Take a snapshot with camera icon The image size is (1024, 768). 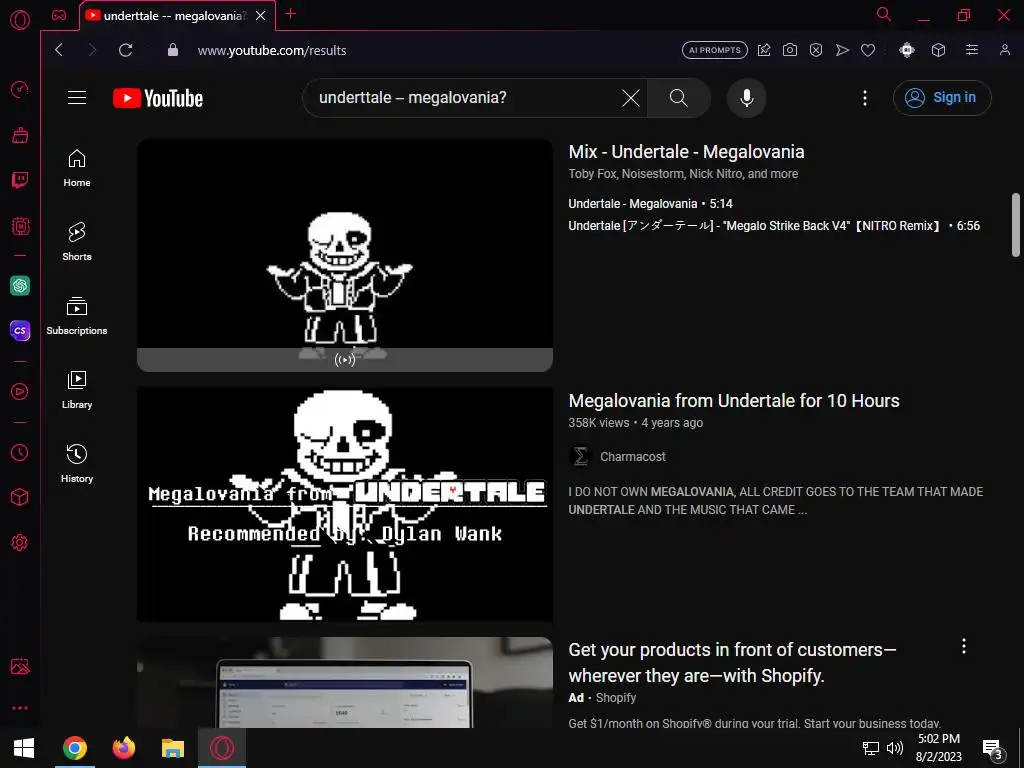pos(790,50)
